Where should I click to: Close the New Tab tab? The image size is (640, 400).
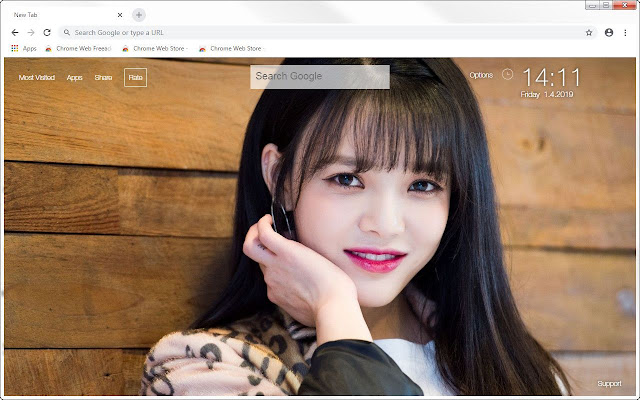click(x=120, y=15)
